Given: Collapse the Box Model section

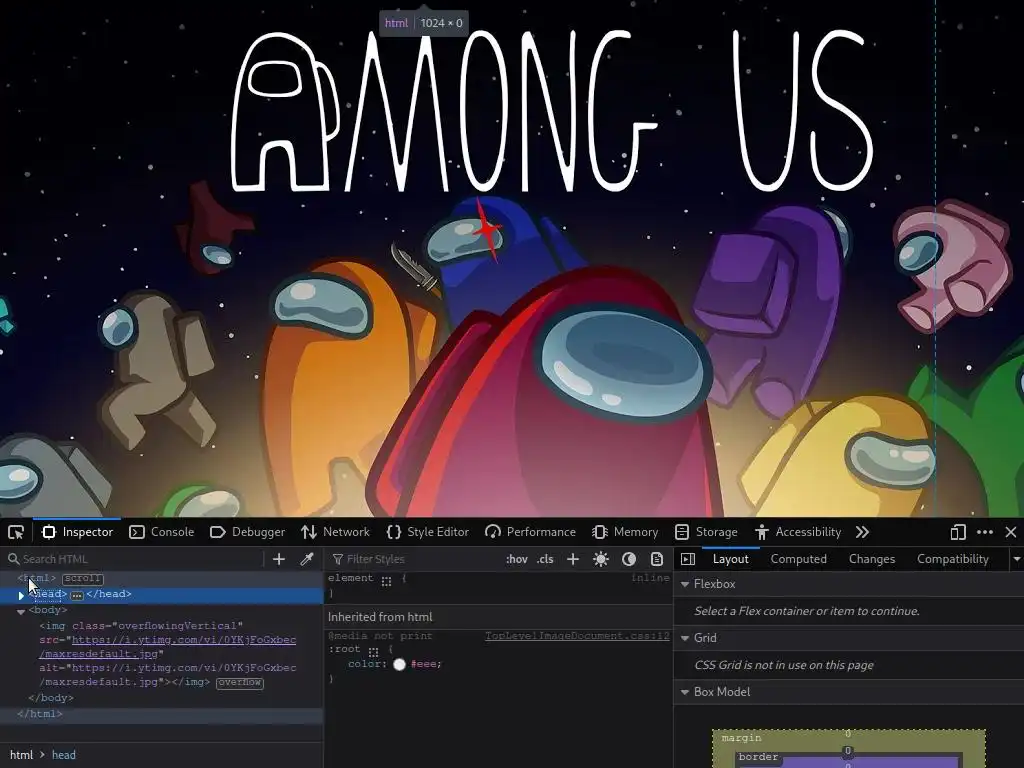Looking at the screenshot, I should click(685, 692).
